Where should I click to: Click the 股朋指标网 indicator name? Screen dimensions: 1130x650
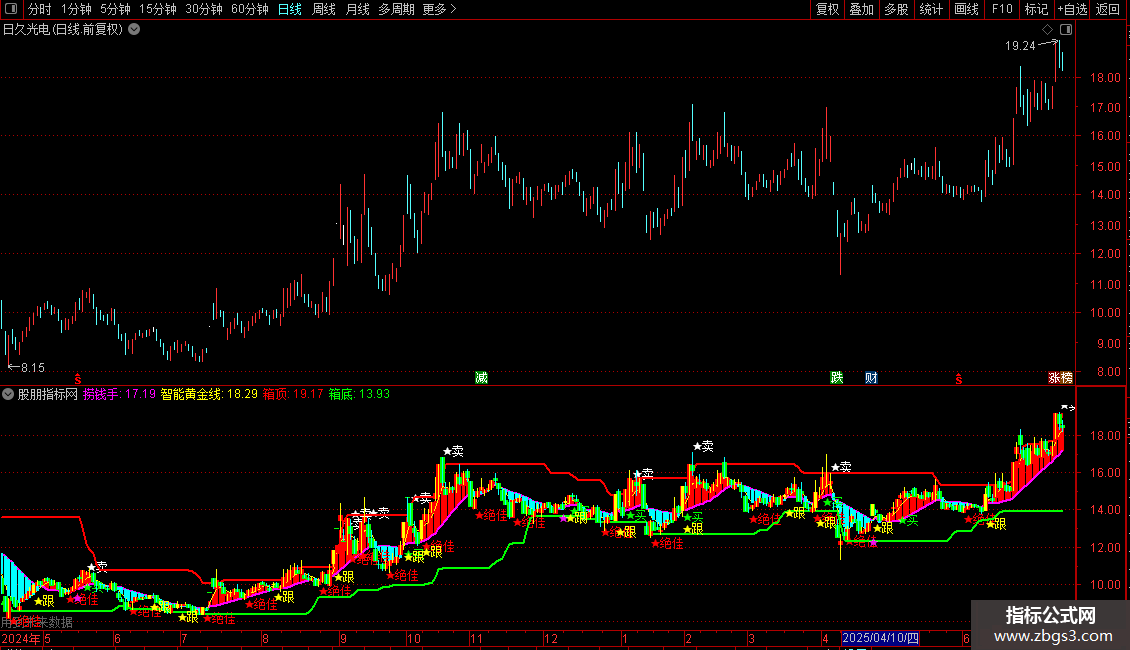tap(48, 394)
